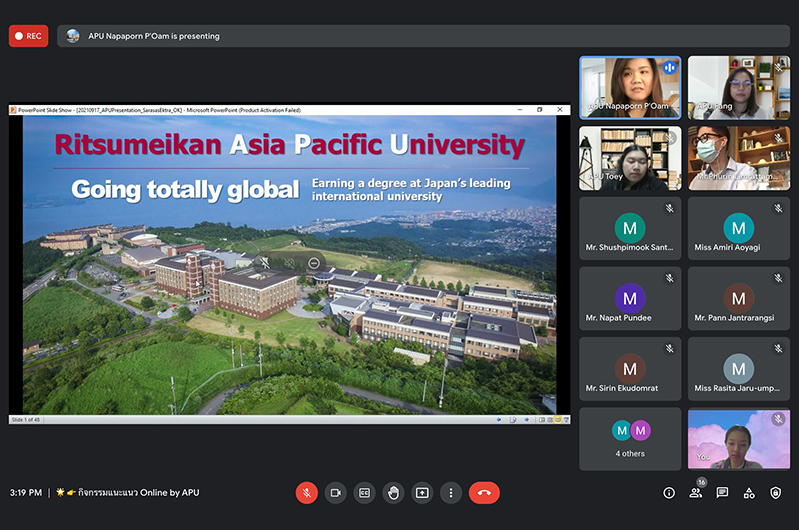The image size is (799, 530).
Task: Click the muted mic icon on Mr. Sirin's tile
Action: [670, 349]
